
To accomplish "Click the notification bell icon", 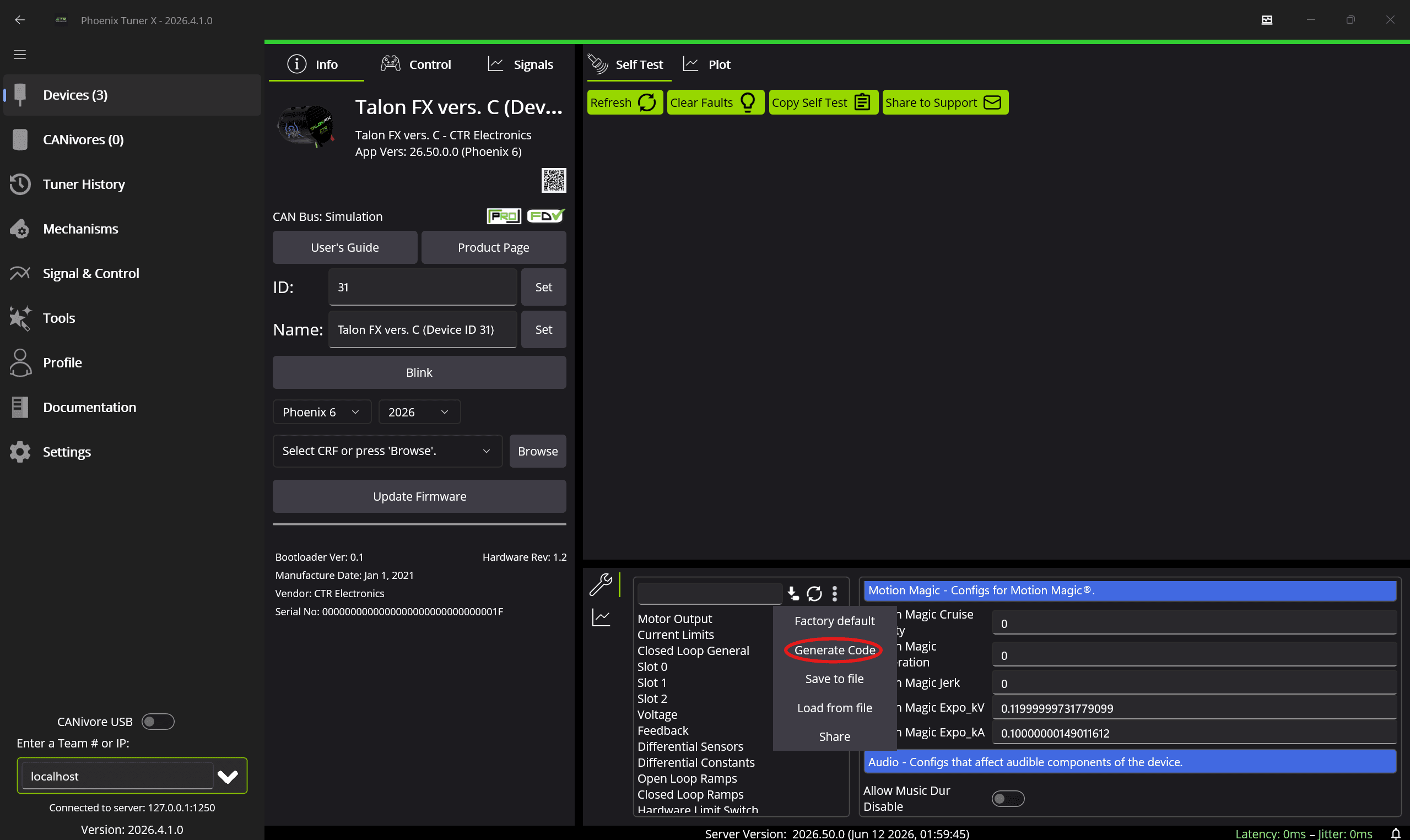I will (1395, 833).
